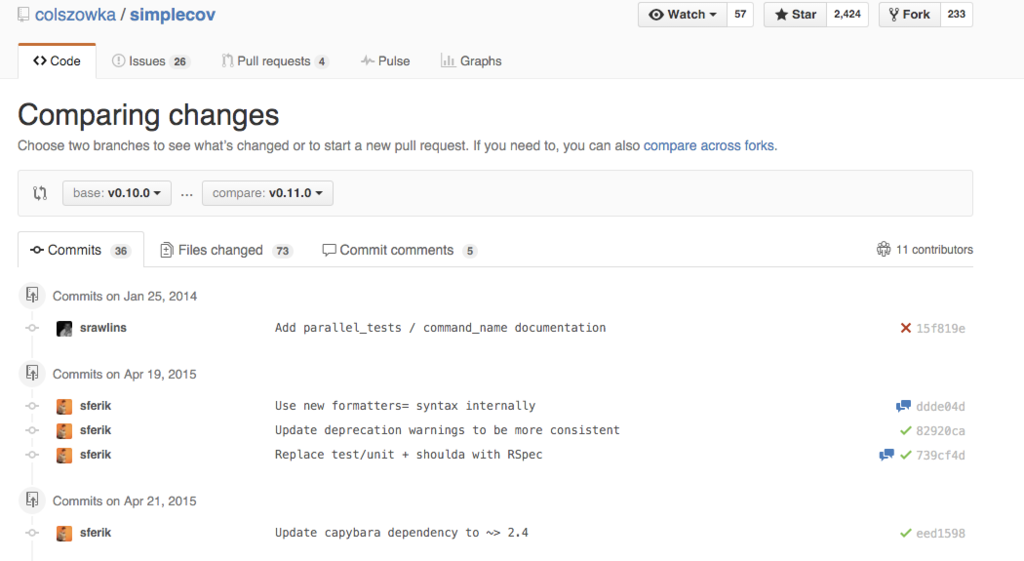The width and height of the screenshot is (1024, 561).
Task: Open the compare: v0.11.0 branch dropdown
Action: pyautogui.click(x=267, y=193)
